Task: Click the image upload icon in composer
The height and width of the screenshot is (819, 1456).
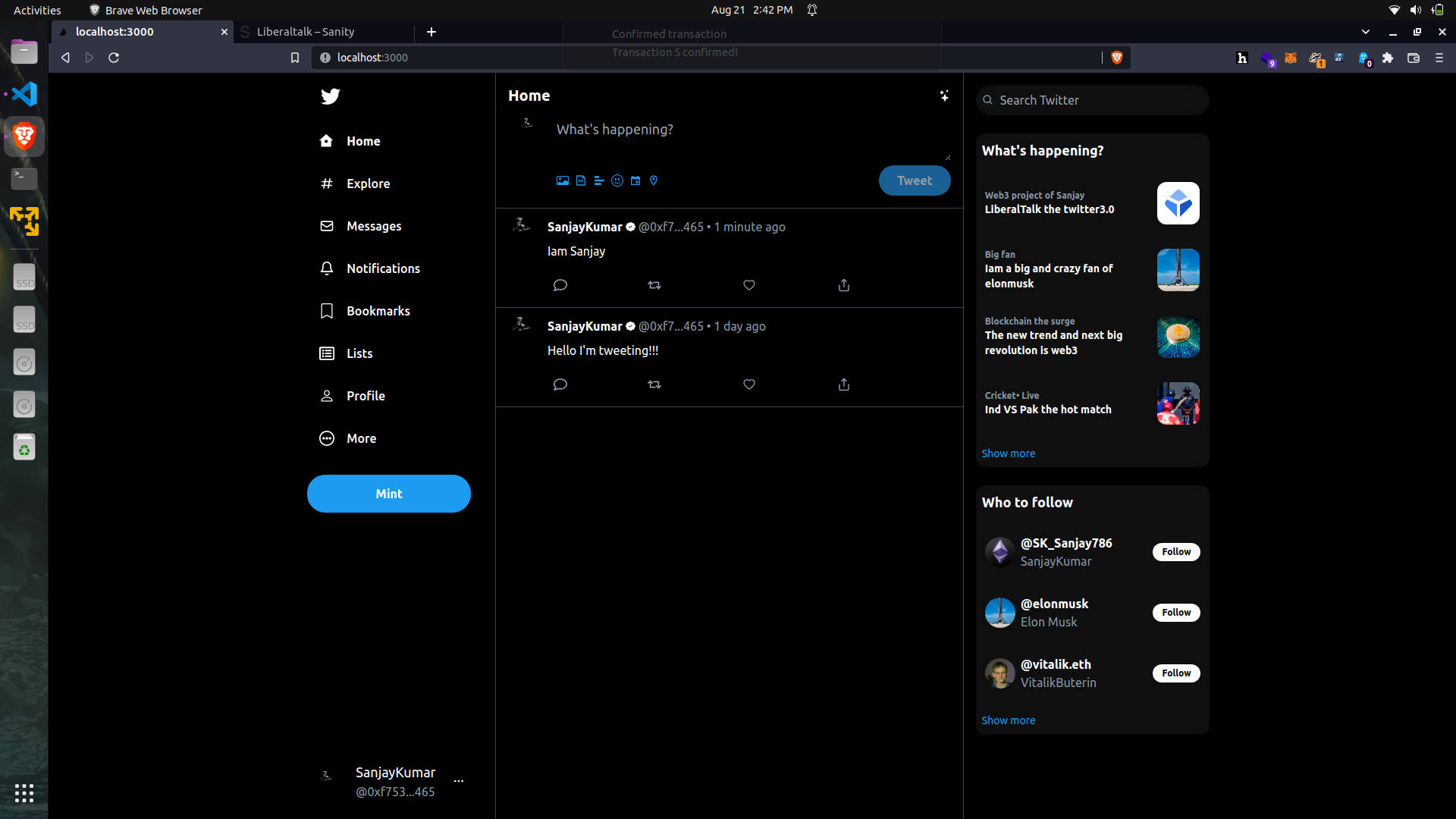Action: [x=562, y=180]
